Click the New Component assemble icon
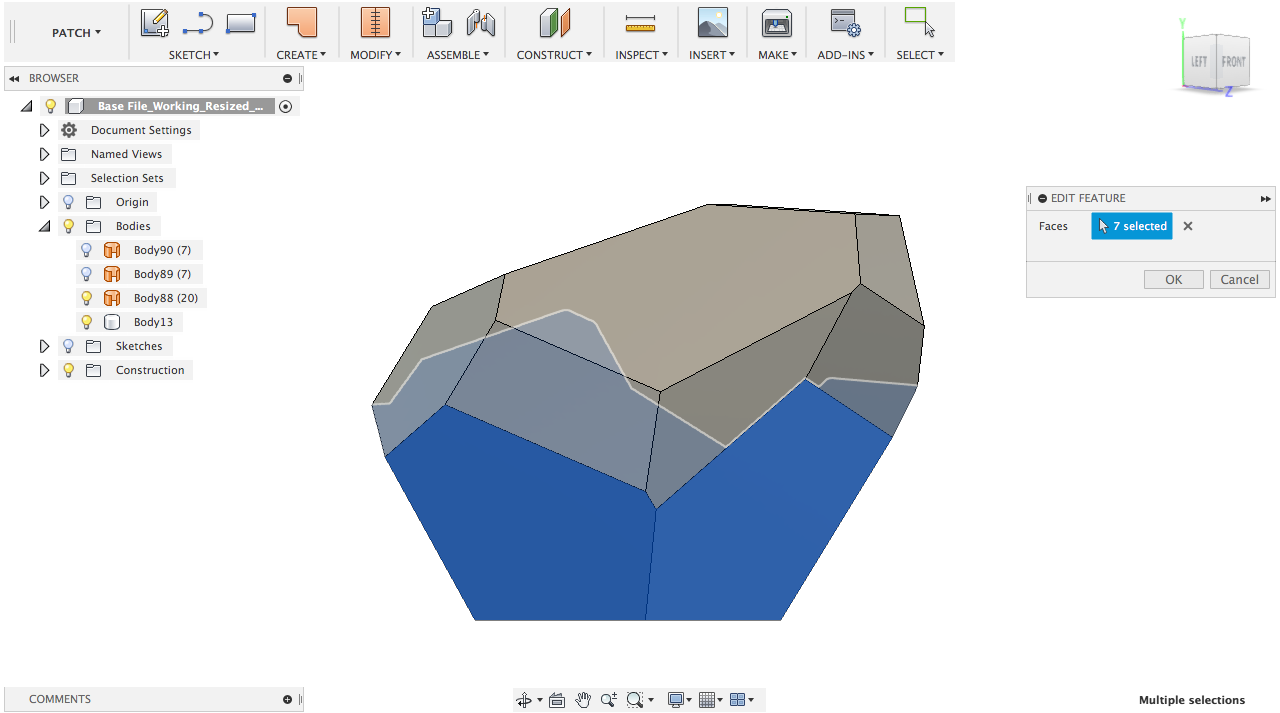This screenshot has width=1280, height=713. 437,23
